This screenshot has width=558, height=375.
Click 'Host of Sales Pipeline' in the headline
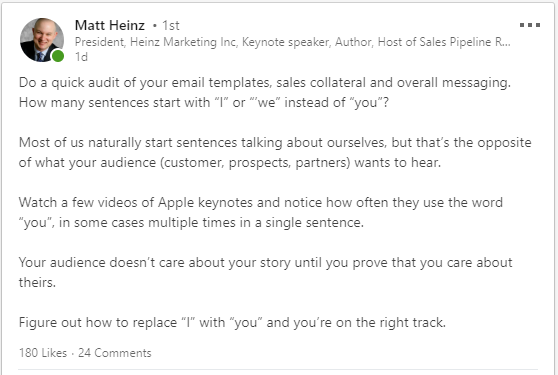pyautogui.click(x=435, y=42)
